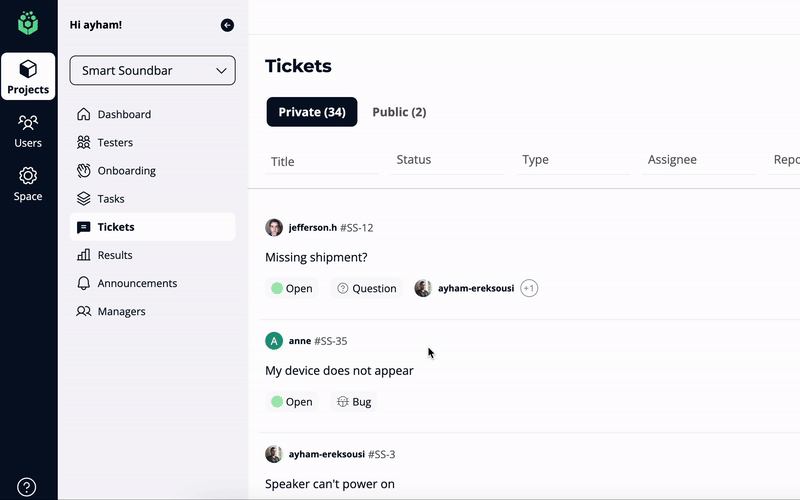This screenshot has height=500, width=800.
Task: Click the ayham-ereksousi assignee name on SS-12
Action: (476, 288)
